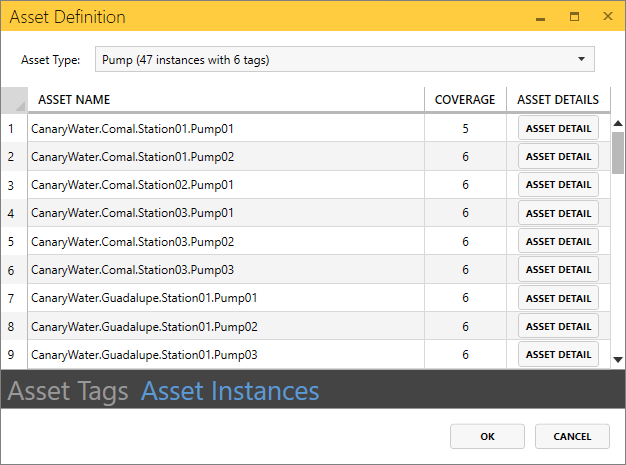
Task: Click the CANCEL button
Action: pos(572,436)
